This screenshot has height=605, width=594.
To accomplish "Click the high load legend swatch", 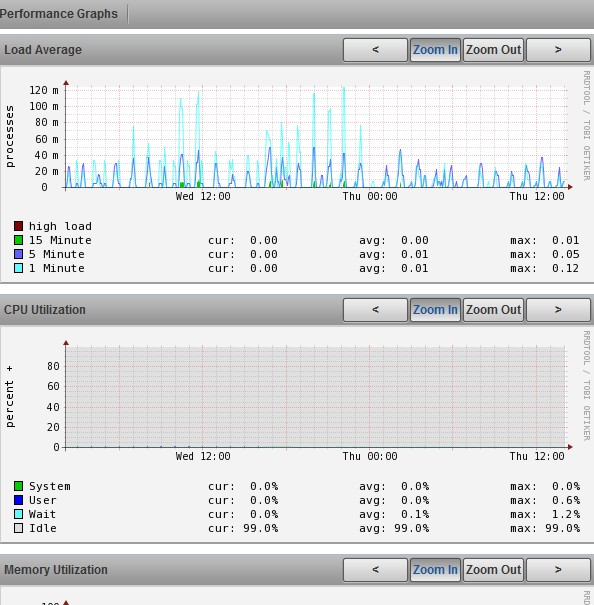I will coord(19,226).
